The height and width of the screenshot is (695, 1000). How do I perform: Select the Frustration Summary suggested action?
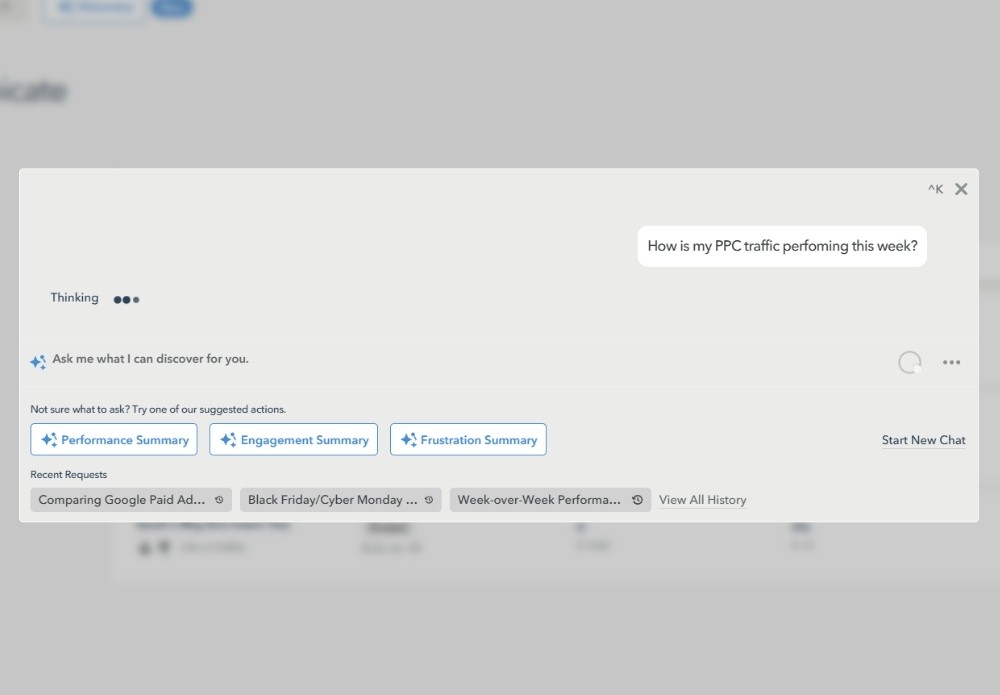click(468, 439)
